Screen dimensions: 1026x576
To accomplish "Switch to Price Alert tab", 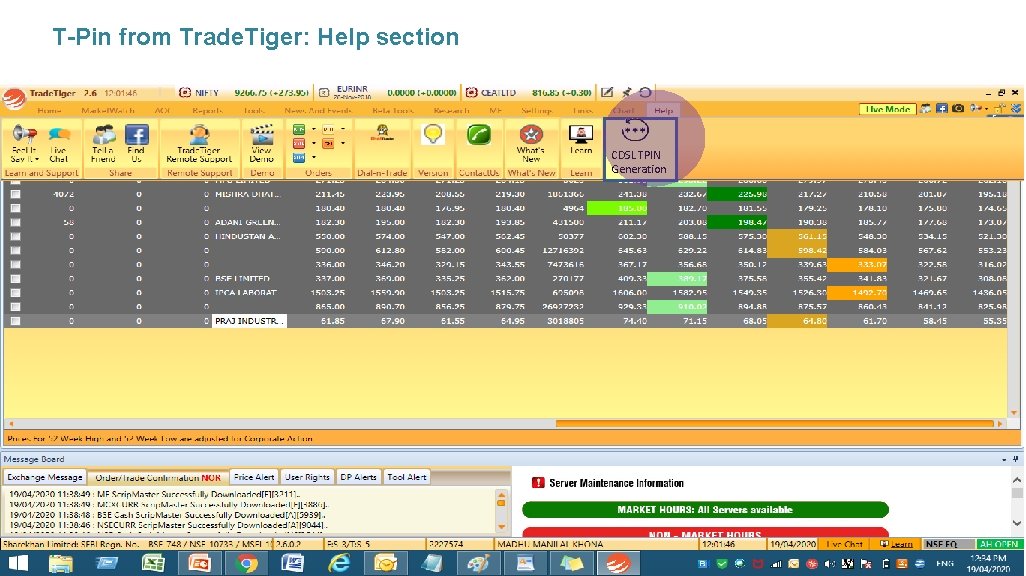I will (254, 477).
